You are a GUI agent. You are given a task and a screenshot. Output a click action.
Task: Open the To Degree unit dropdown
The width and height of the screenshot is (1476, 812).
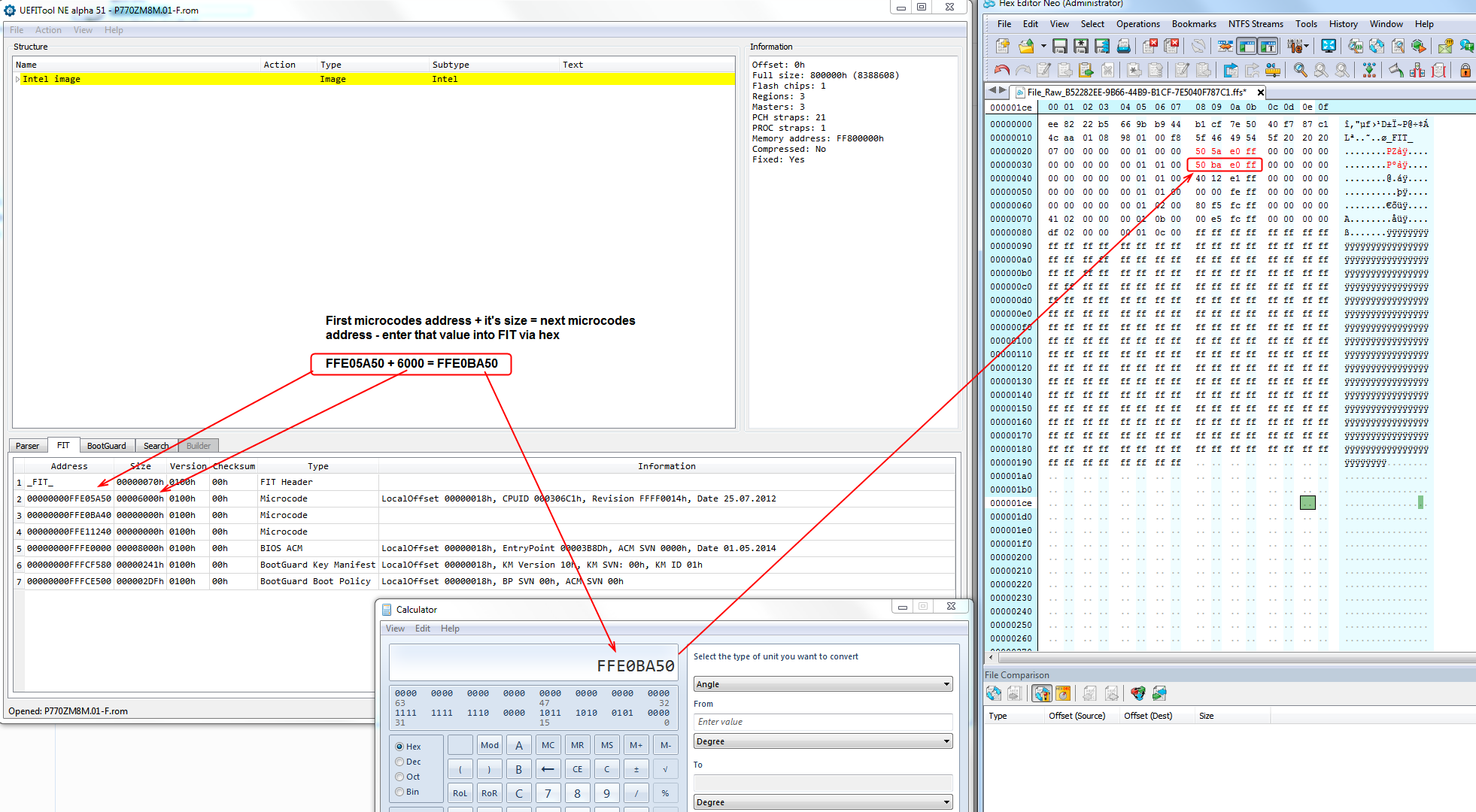[x=823, y=802]
